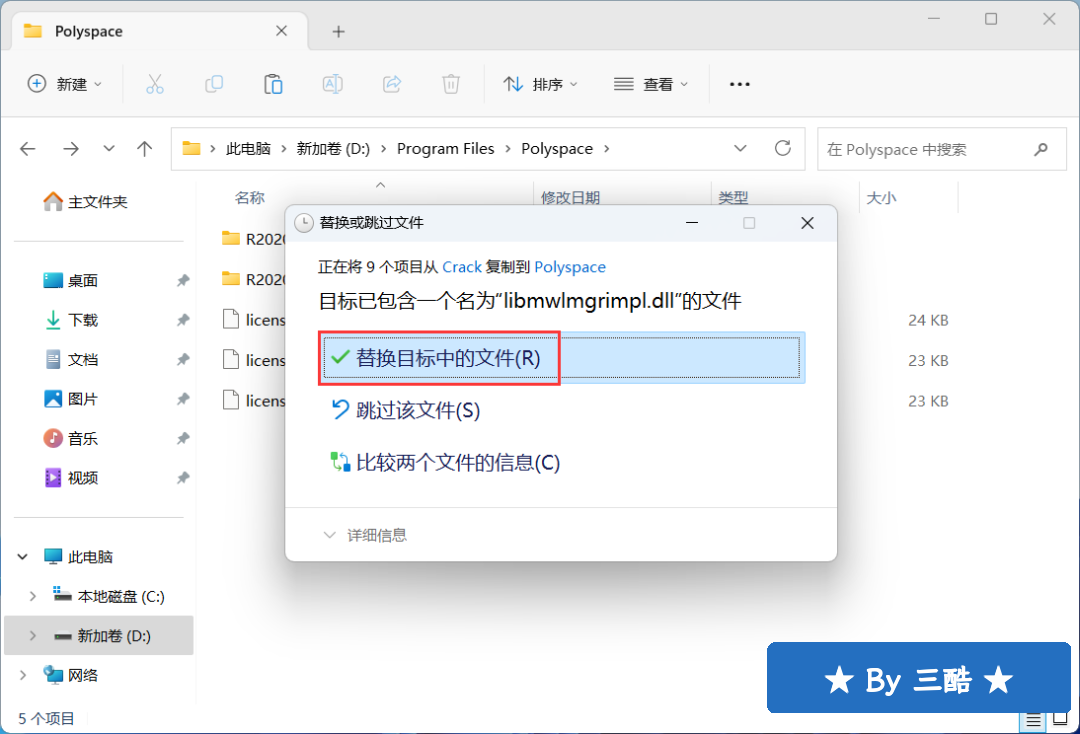Add a new tab with plus button
Viewport: 1080px width, 734px height.
338,32
